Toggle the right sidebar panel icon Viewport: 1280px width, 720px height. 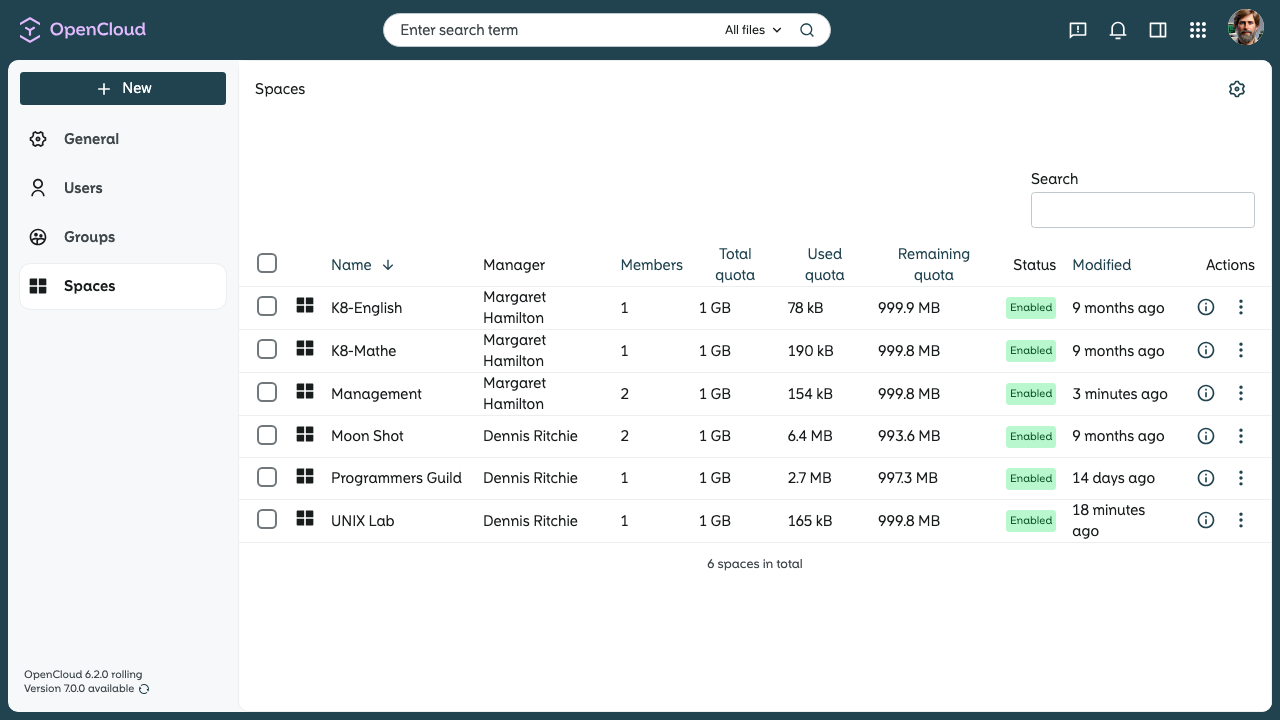1158,30
